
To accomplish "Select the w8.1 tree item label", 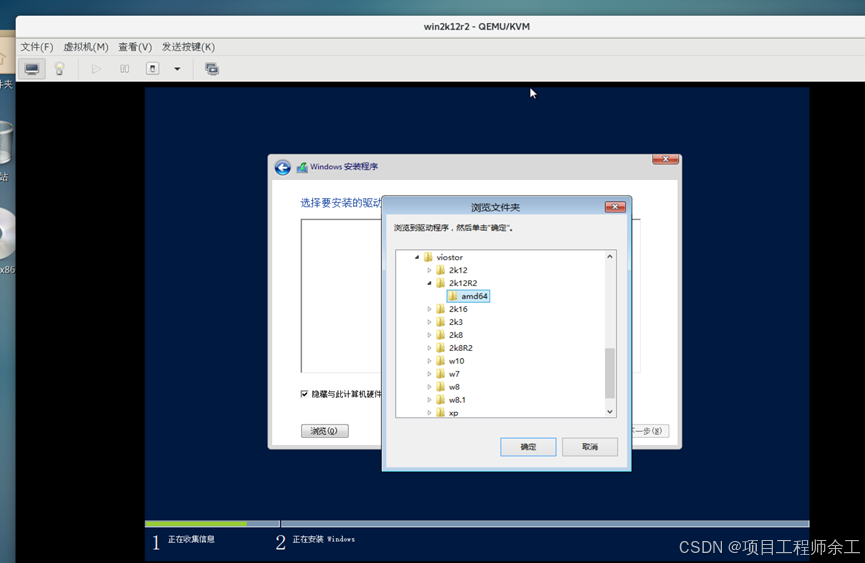I will (x=457, y=400).
